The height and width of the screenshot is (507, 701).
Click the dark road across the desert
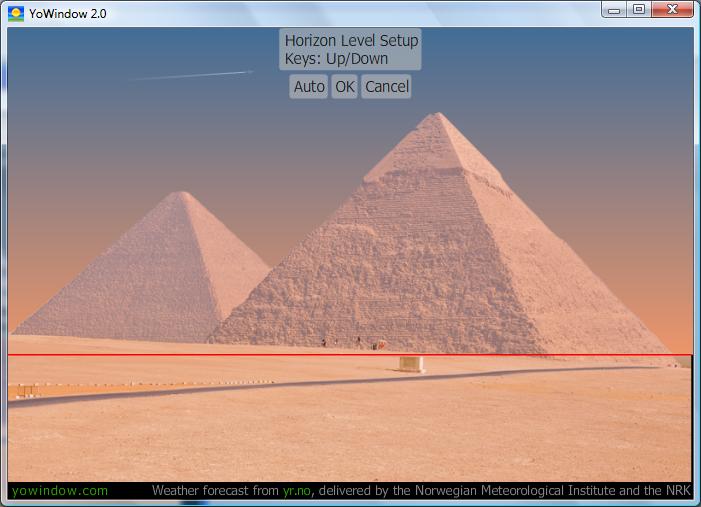click(x=300, y=380)
